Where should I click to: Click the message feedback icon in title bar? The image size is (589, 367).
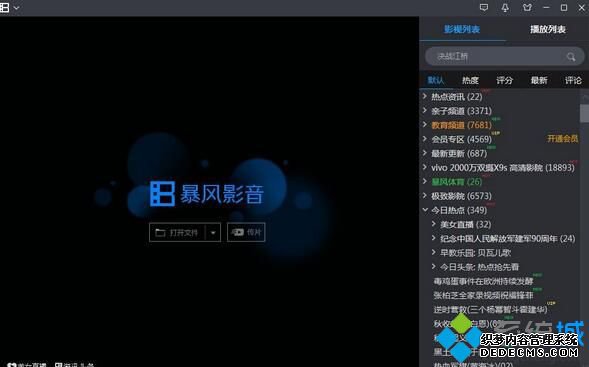click(x=484, y=8)
